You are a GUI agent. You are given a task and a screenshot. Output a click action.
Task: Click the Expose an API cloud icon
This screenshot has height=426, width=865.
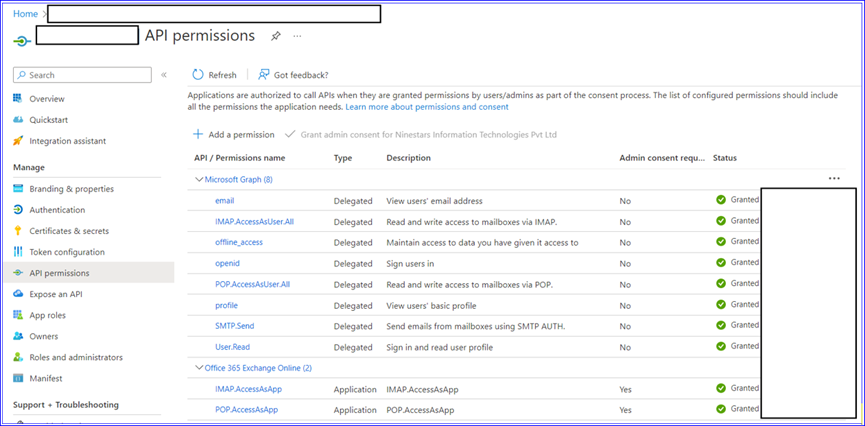(19, 294)
